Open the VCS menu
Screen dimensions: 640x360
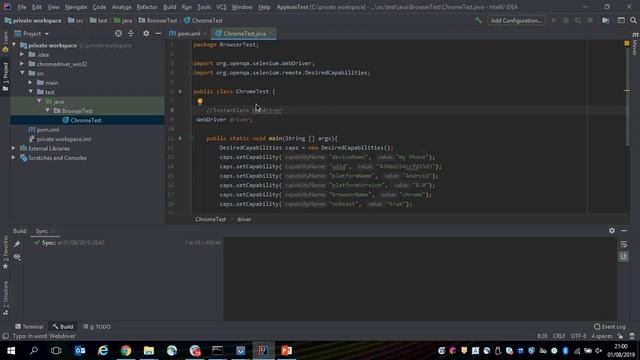[221, 7]
